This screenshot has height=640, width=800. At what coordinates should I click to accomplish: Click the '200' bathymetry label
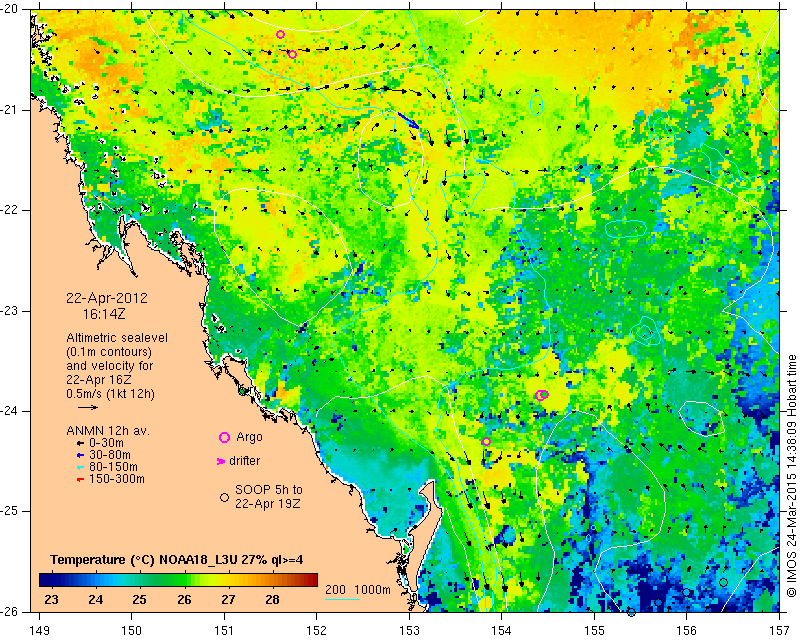pos(335,590)
